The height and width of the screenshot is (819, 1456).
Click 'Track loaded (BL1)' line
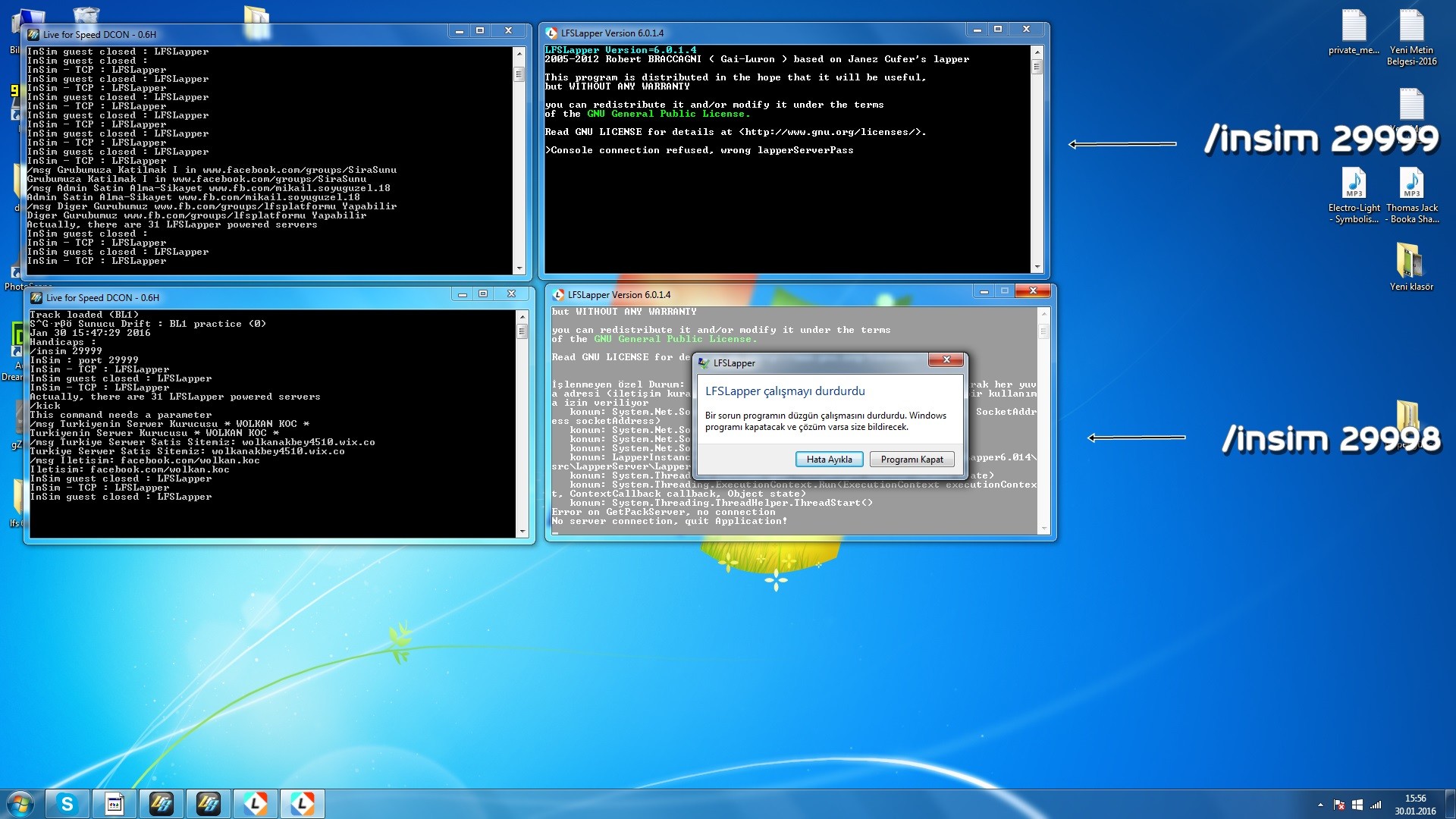84,315
